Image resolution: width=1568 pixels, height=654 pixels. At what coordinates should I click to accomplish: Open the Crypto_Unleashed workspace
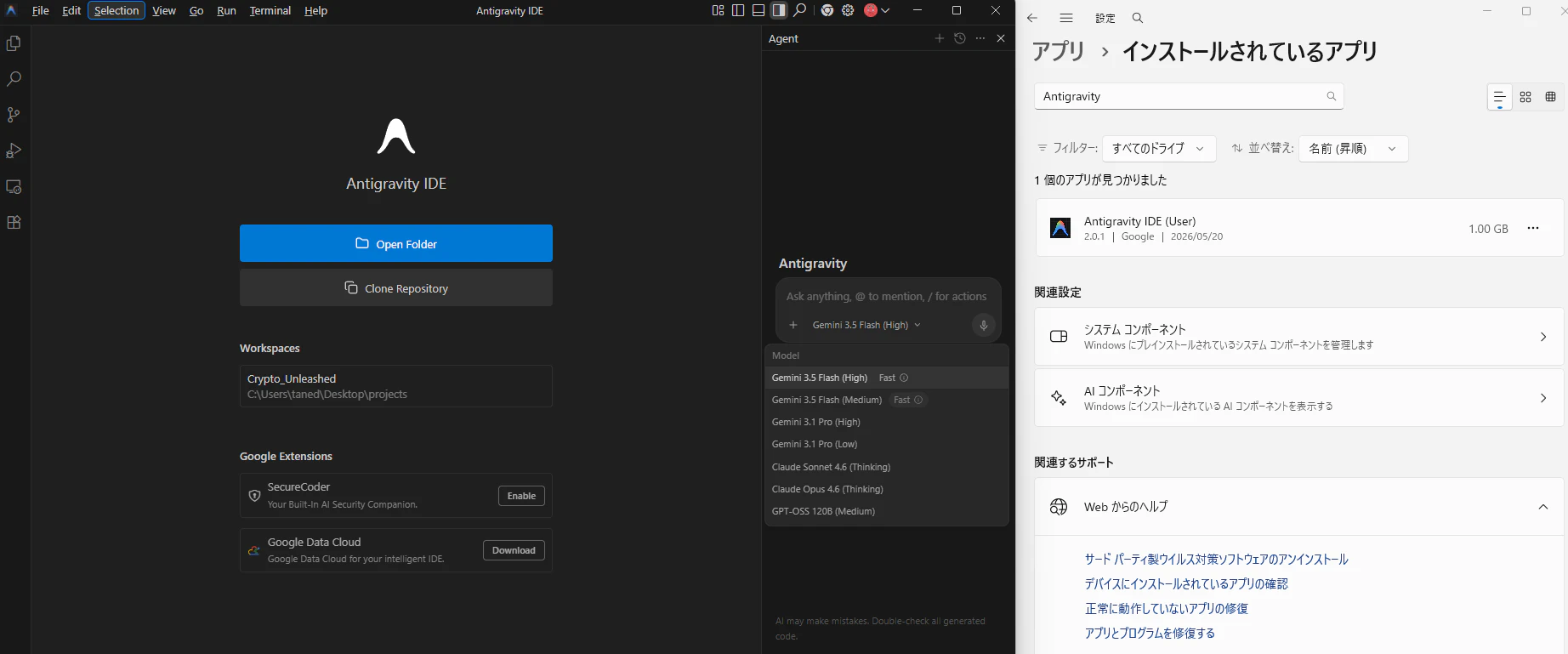[396, 386]
